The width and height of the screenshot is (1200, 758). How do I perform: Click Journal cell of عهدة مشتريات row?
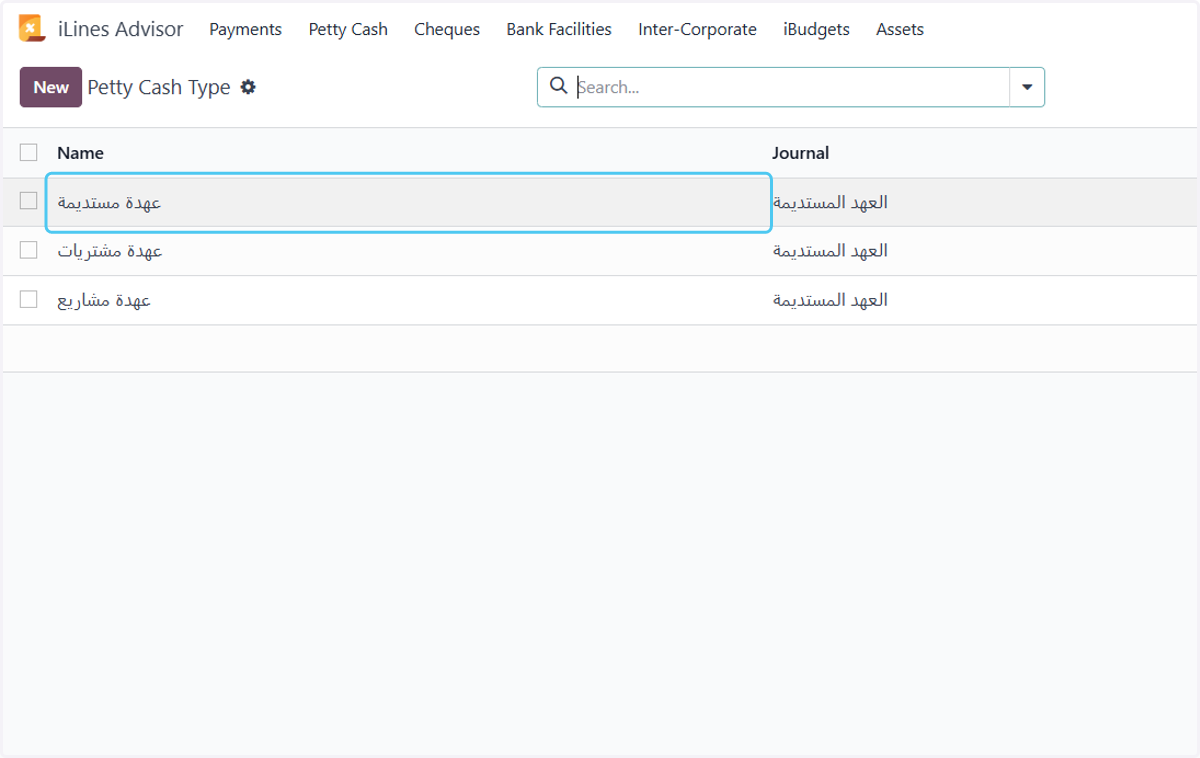(x=830, y=251)
